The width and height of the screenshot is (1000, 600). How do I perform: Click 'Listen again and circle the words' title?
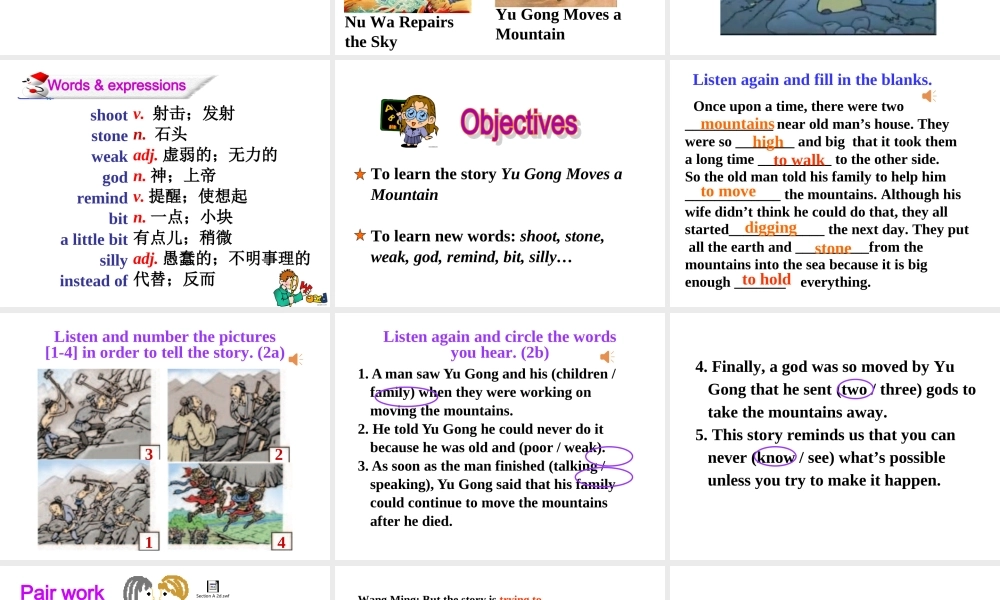click(499, 344)
